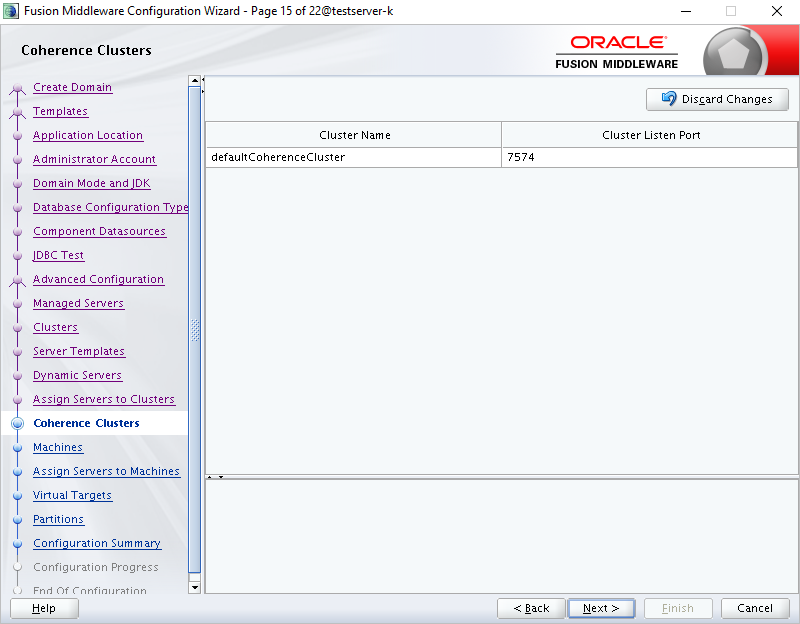Screen dimensions: 800x624
Task: Open Virtual Targets step
Action: pyautogui.click(x=72, y=495)
